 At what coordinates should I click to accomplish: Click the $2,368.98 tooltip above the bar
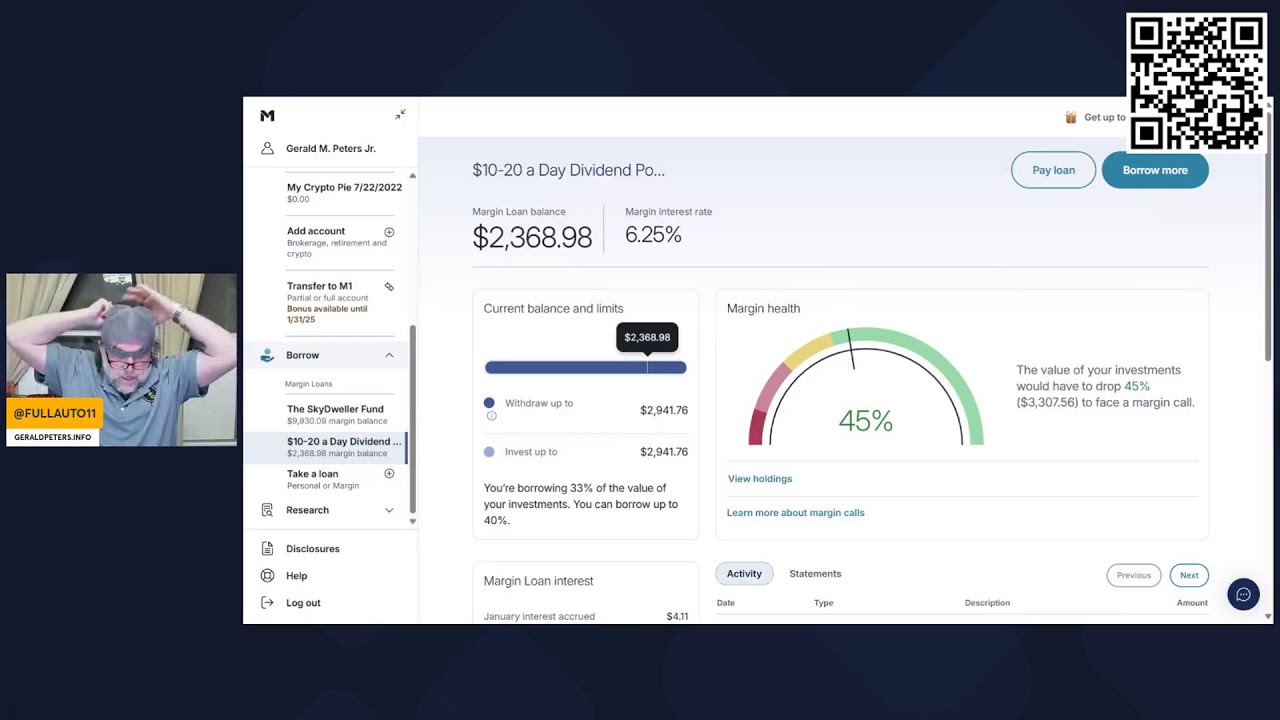647,337
